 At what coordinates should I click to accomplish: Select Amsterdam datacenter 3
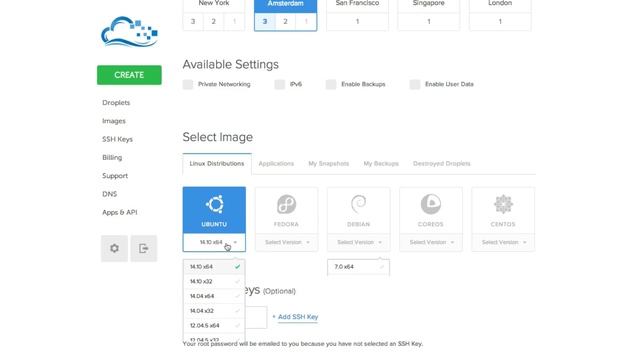265,21
